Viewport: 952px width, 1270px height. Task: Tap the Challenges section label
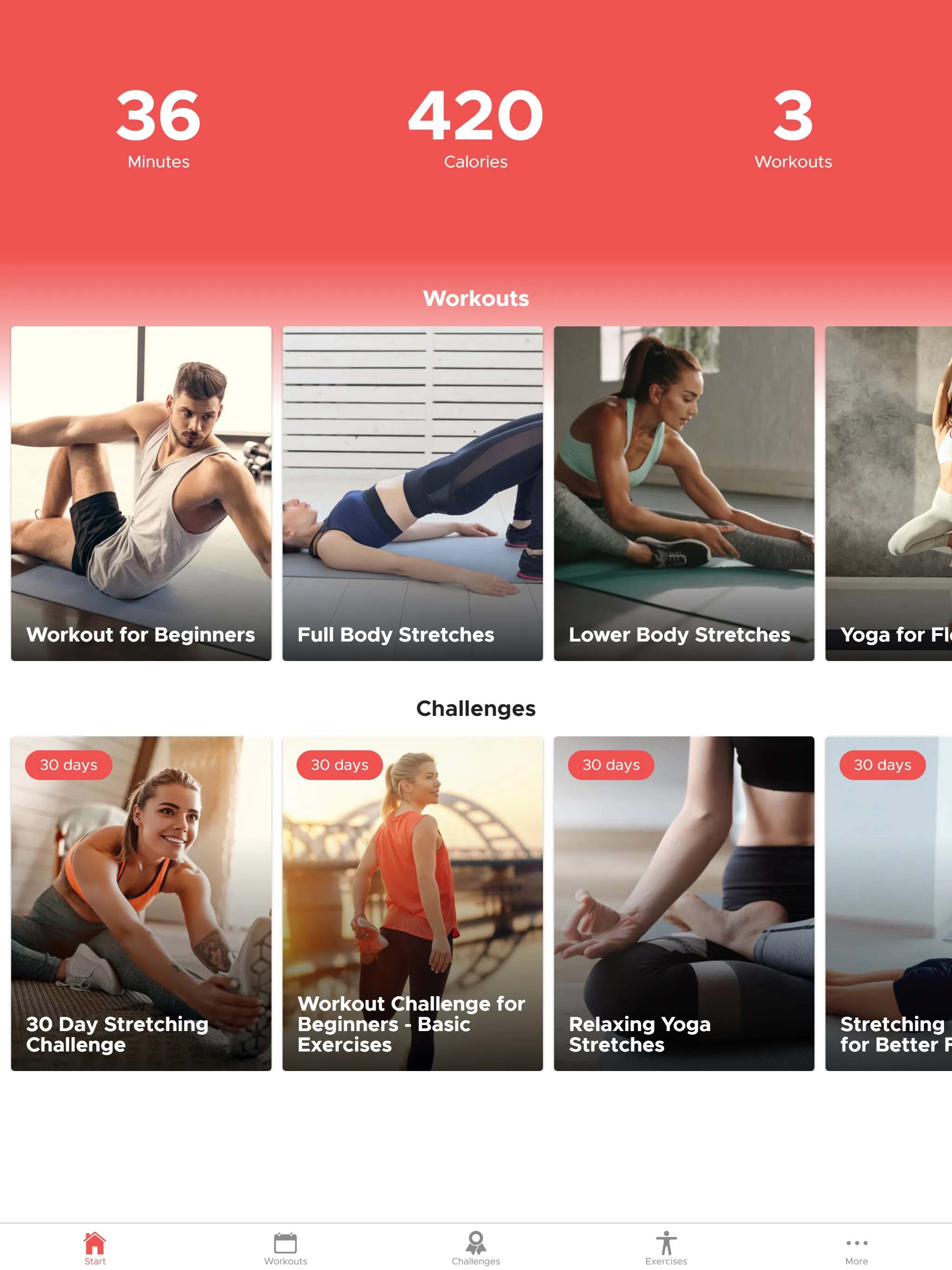pyautogui.click(x=476, y=708)
